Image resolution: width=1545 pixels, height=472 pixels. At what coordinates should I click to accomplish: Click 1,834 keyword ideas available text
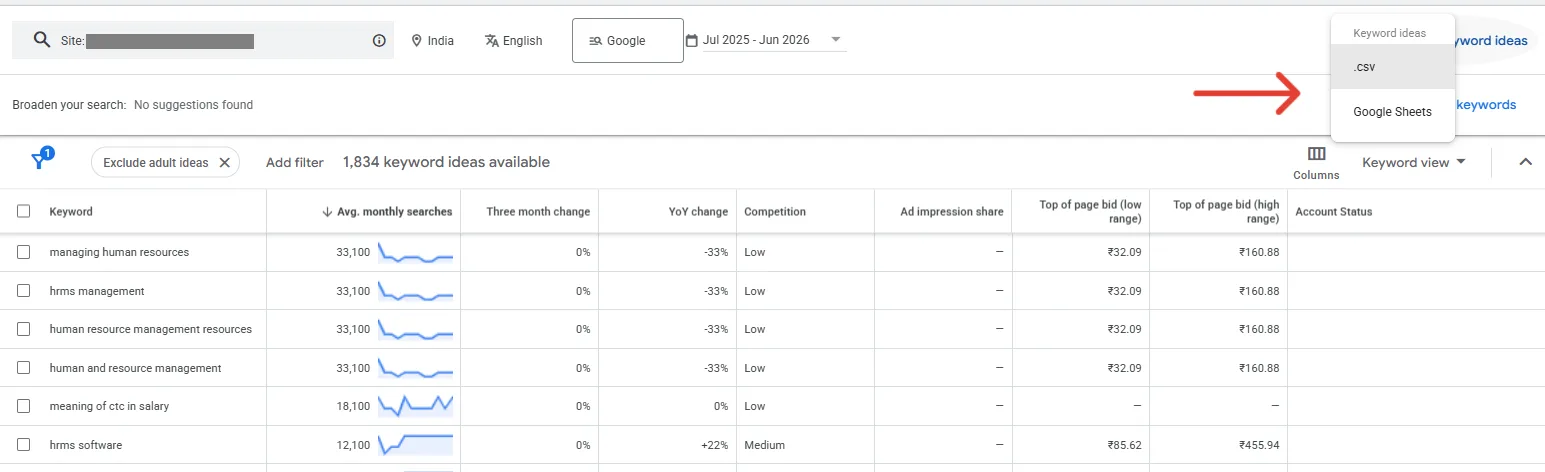[446, 162]
